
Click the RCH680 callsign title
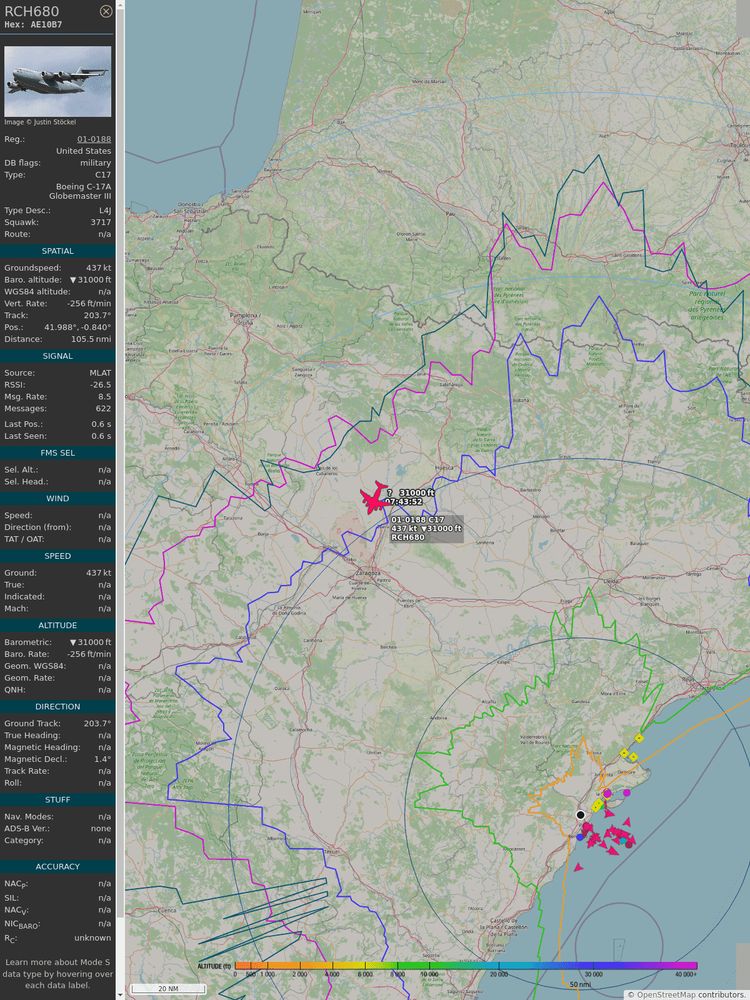(x=31, y=11)
